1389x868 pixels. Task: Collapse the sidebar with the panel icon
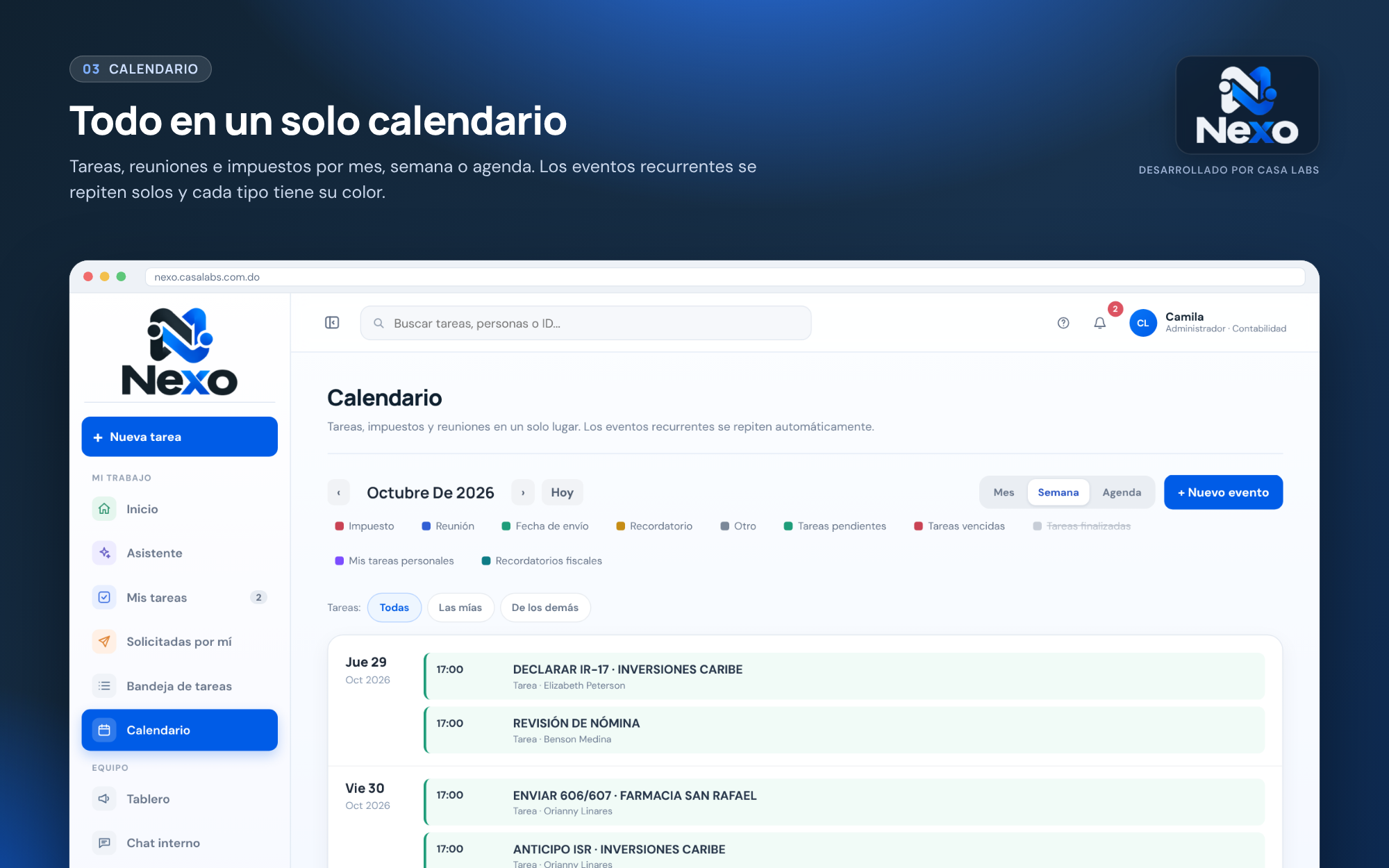coord(332,323)
